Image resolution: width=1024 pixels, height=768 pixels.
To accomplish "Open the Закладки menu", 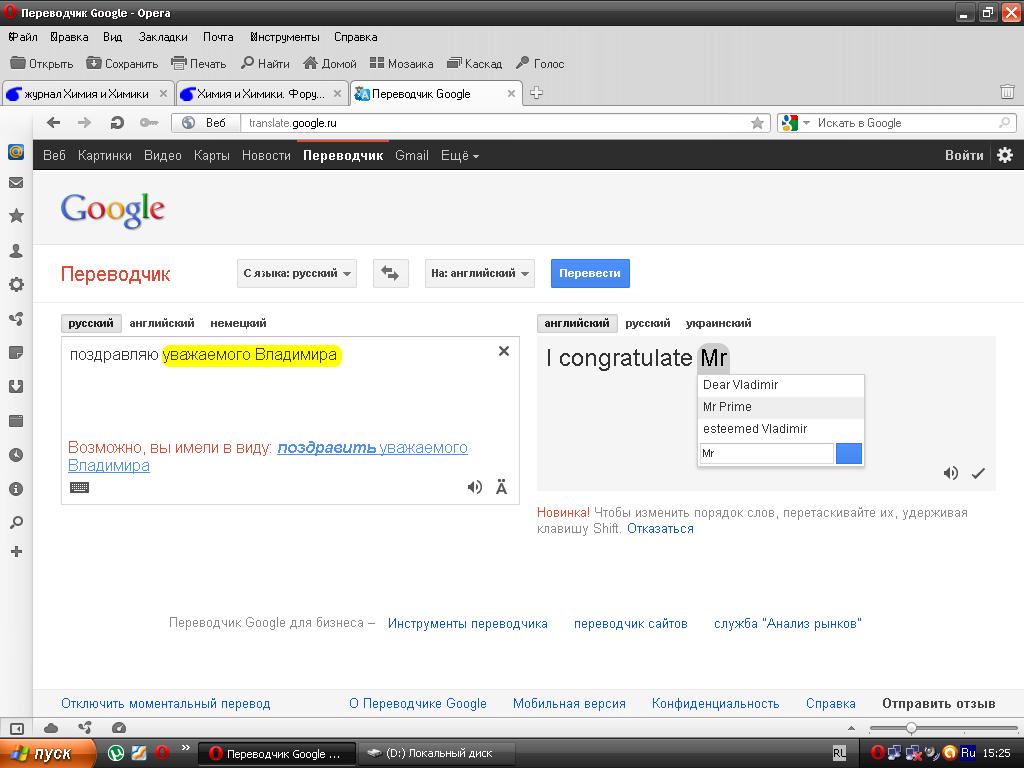I will [x=163, y=37].
